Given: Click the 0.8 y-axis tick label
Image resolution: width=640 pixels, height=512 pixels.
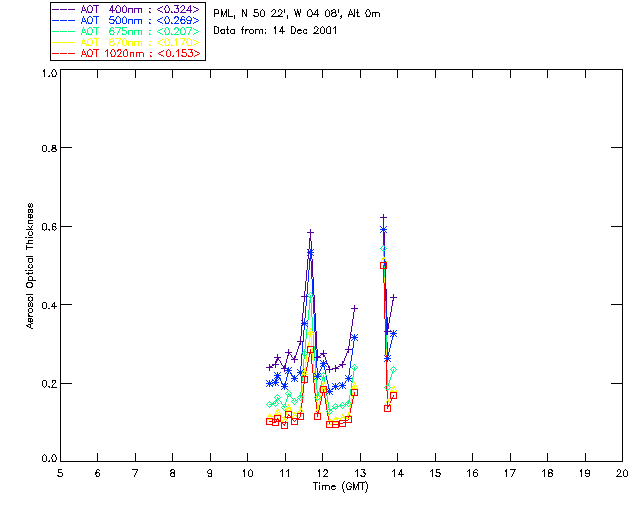Looking at the screenshot, I should coord(49,148).
